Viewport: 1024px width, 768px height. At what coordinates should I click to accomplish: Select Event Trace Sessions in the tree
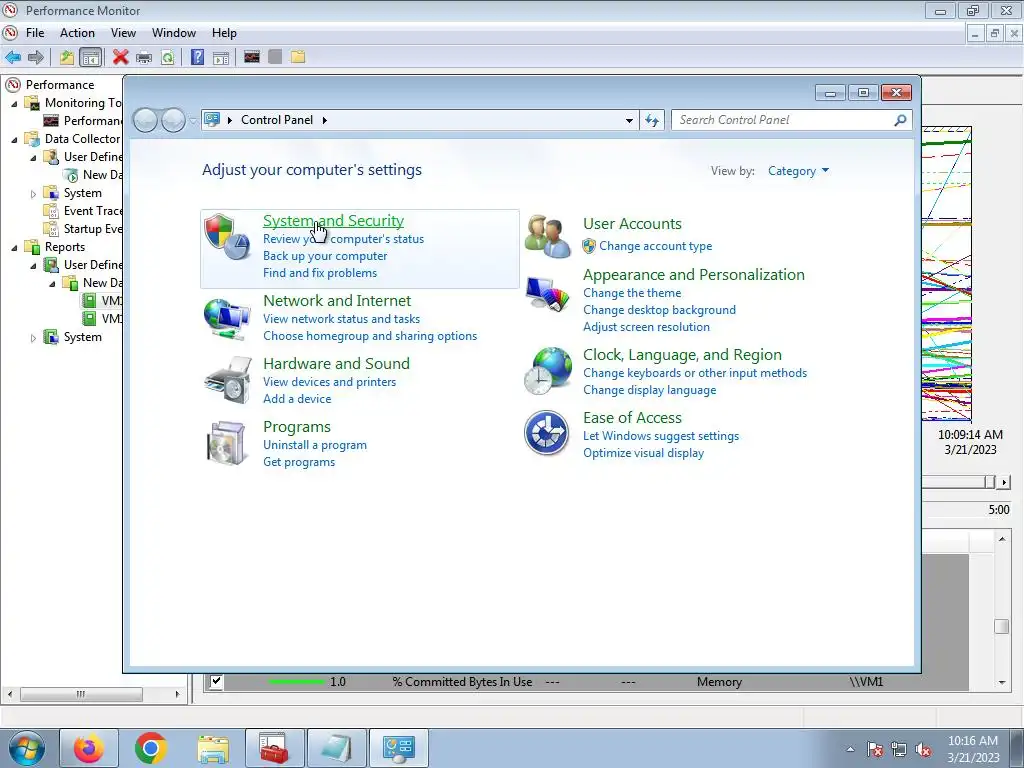coord(92,211)
